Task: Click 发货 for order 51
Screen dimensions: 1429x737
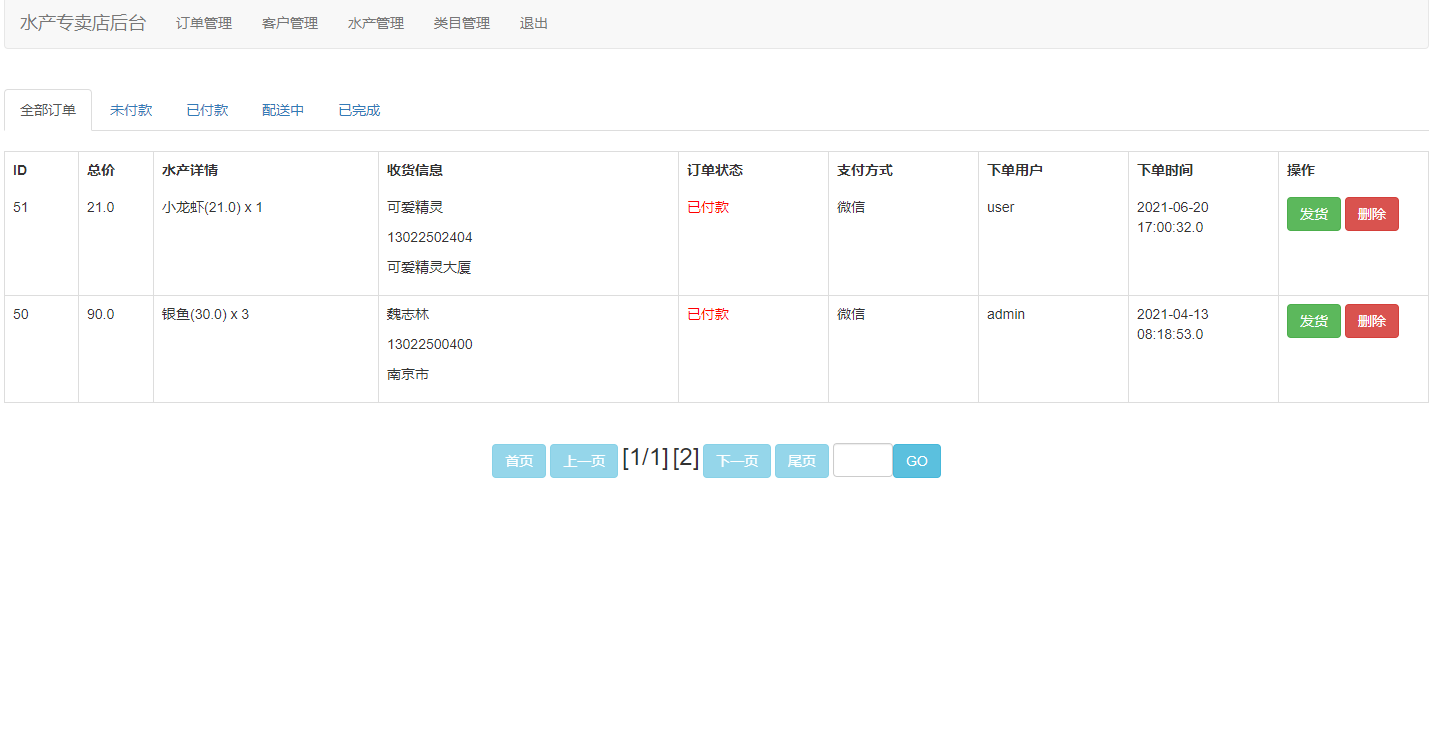Action: click(x=1313, y=213)
